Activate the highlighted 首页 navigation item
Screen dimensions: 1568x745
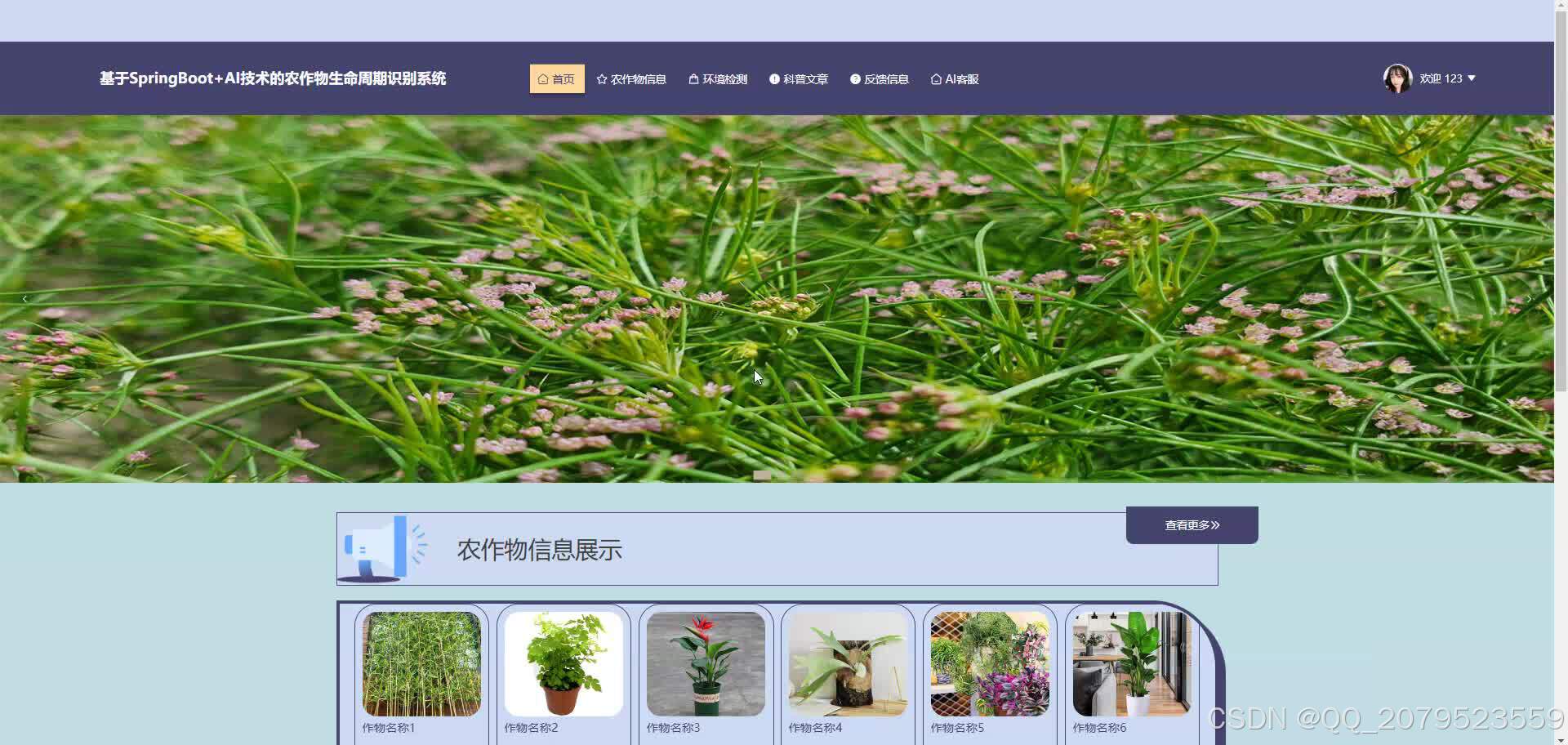point(557,78)
